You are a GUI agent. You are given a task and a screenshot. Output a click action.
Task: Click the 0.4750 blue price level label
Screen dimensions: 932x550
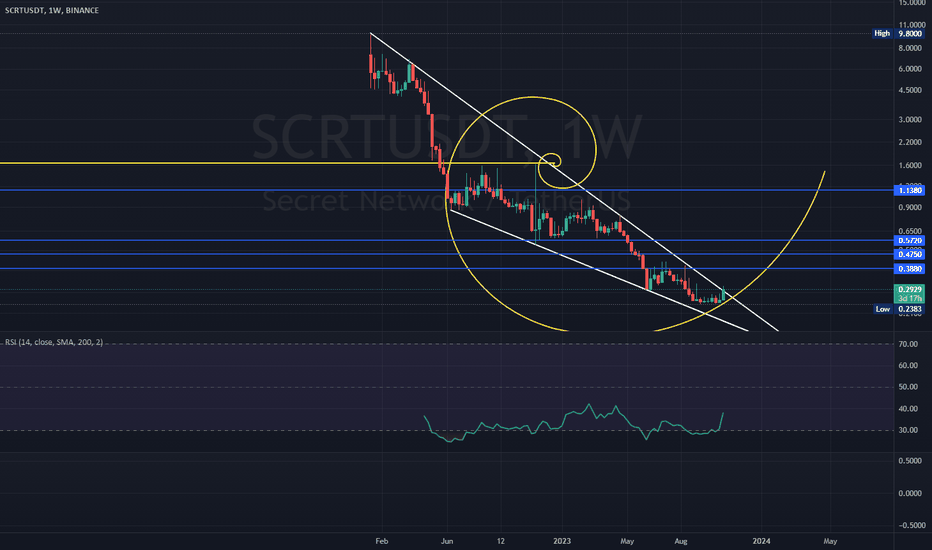[x=909, y=255]
